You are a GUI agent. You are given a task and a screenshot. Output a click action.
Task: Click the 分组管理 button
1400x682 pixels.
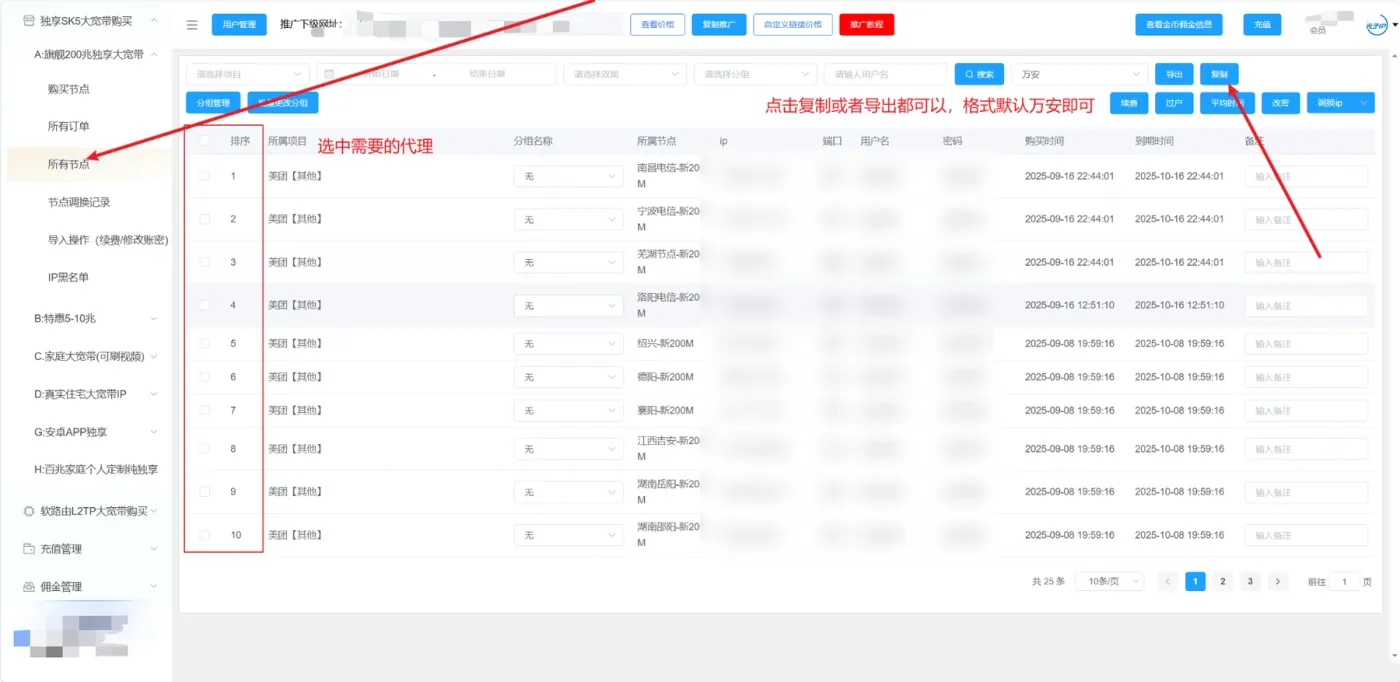pyautogui.click(x=213, y=102)
